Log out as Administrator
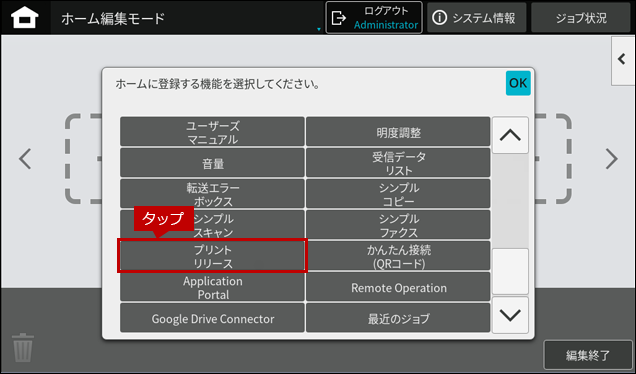636x374 pixels. pos(374,17)
